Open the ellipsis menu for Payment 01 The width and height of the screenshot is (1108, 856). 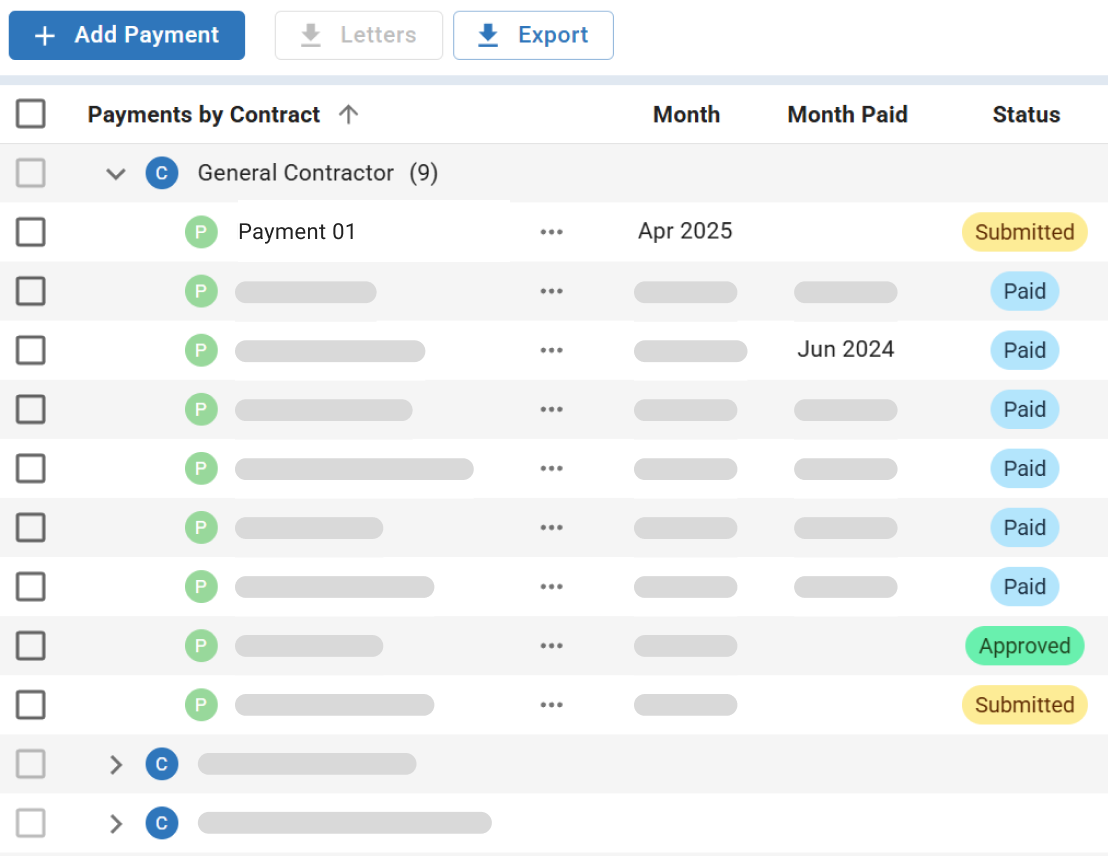point(551,231)
